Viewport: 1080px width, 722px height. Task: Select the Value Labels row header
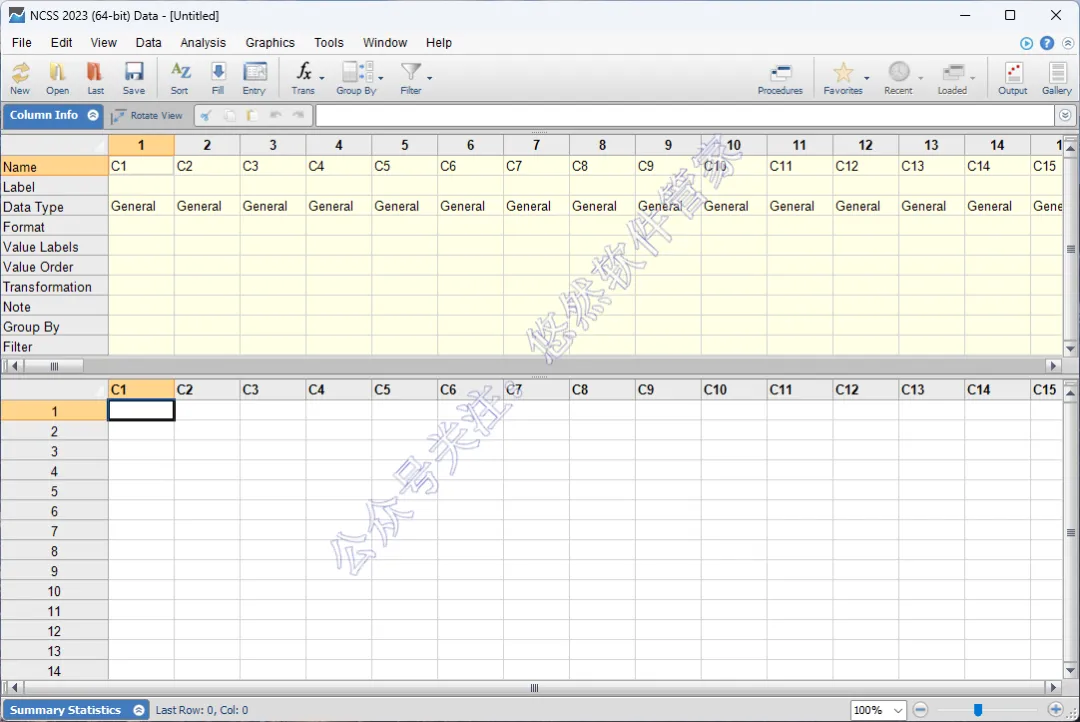coord(54,247)
